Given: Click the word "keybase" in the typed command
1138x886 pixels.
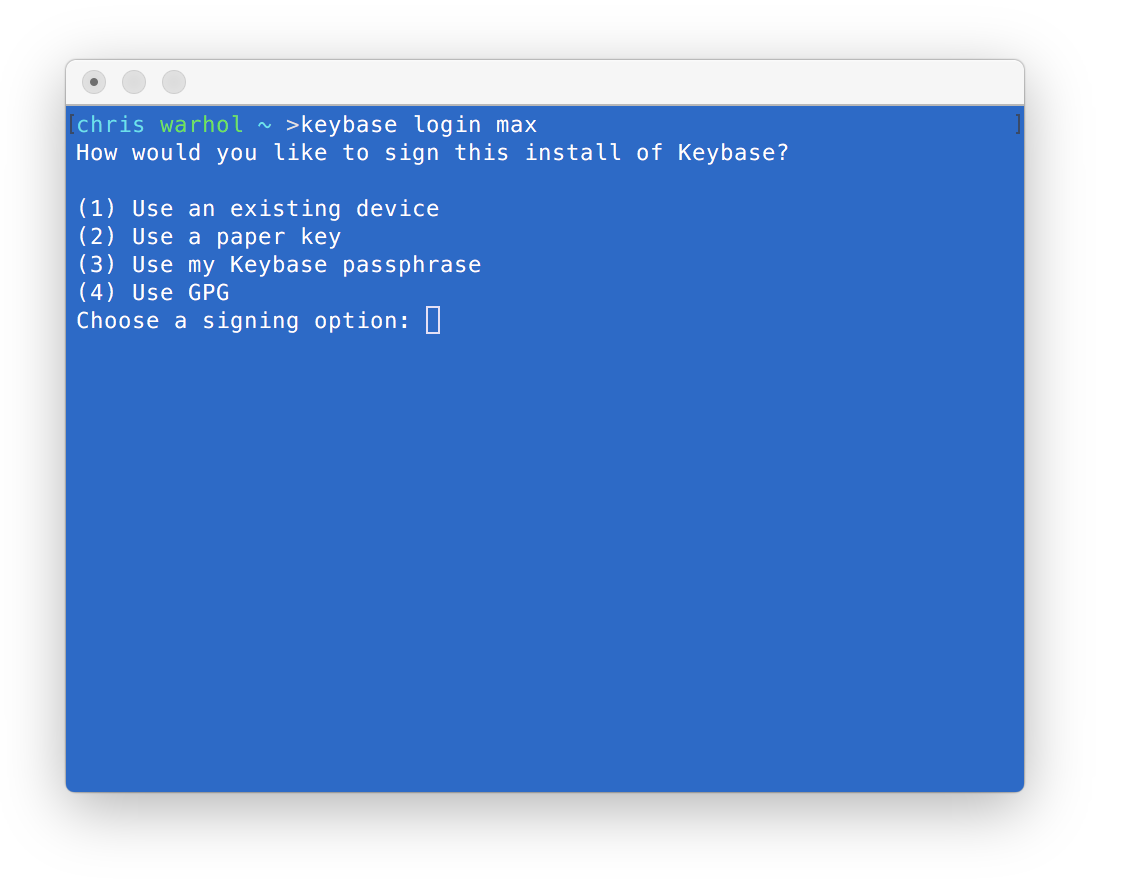Looking at the screenshot, I should pyautogui.click(x=349, y=125).
